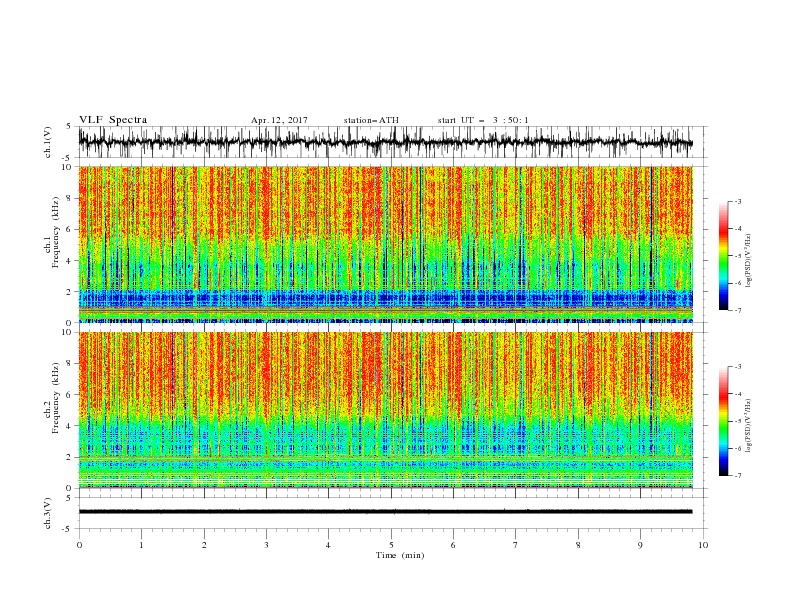Click the upper colorbar 'log(PSD)(V²/Hz)' label
The width and height of the screenshot is (792, 612).
(x=748, y=261)
